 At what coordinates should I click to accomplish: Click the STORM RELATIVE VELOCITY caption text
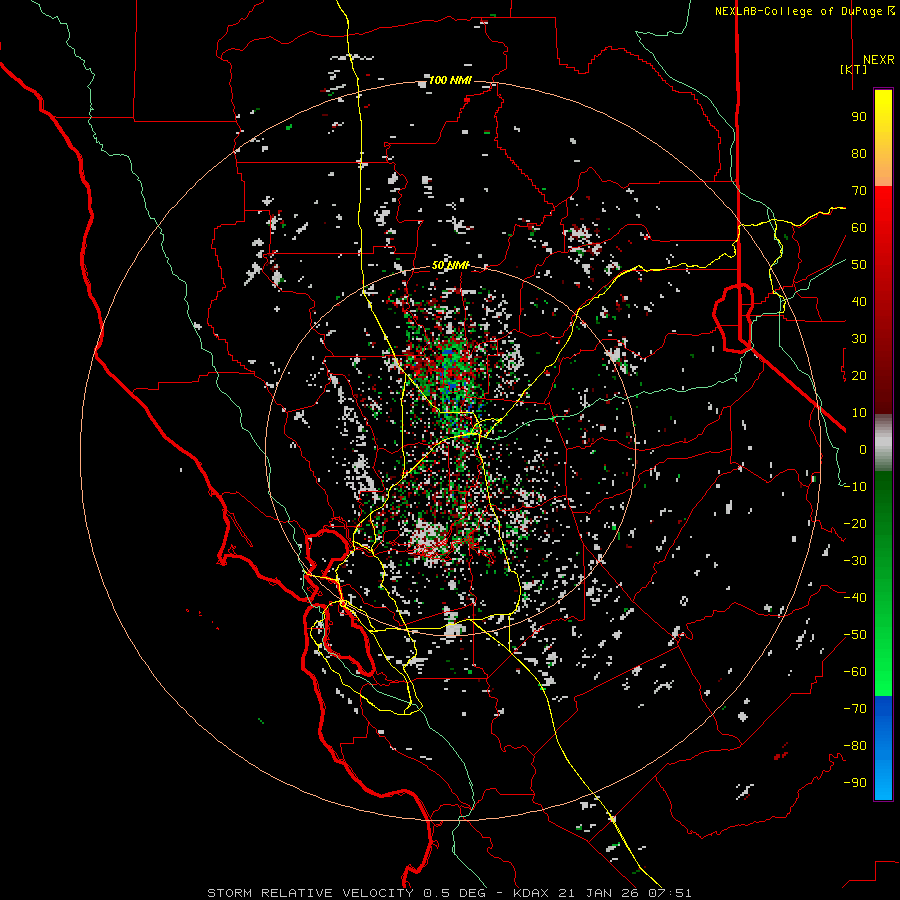pos(310,893)
